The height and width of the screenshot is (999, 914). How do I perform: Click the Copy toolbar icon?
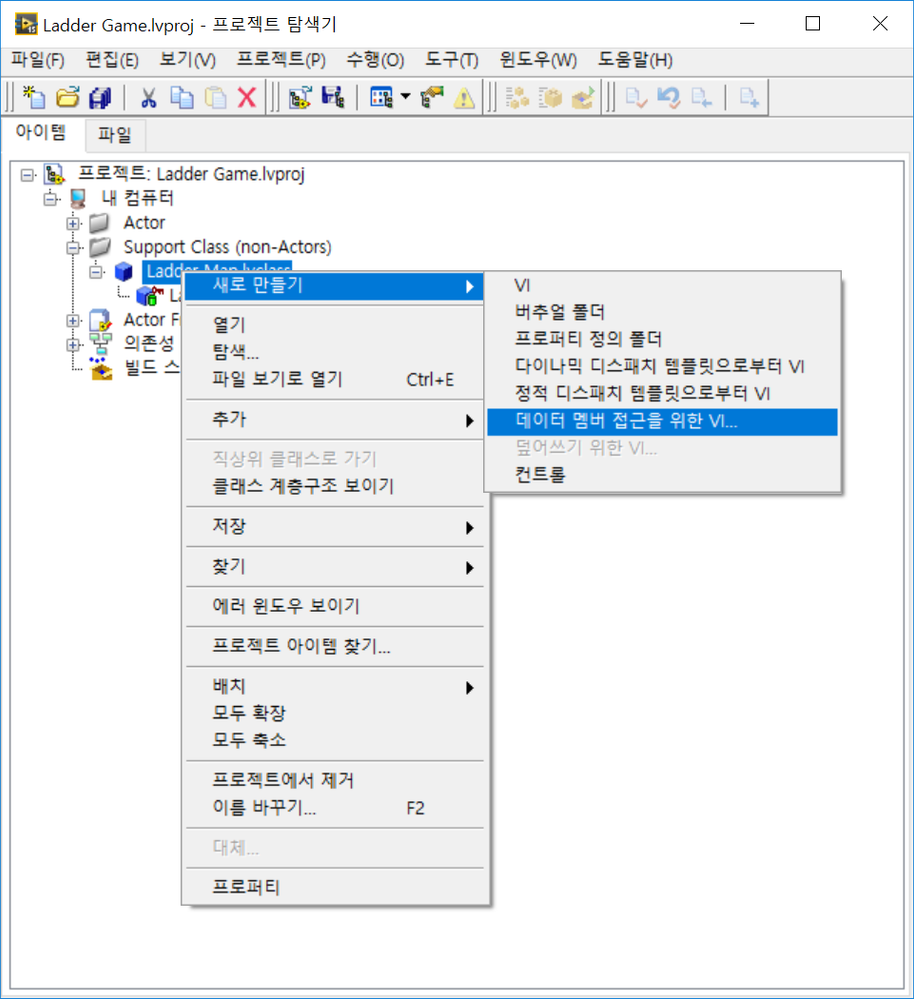point(182,97)
